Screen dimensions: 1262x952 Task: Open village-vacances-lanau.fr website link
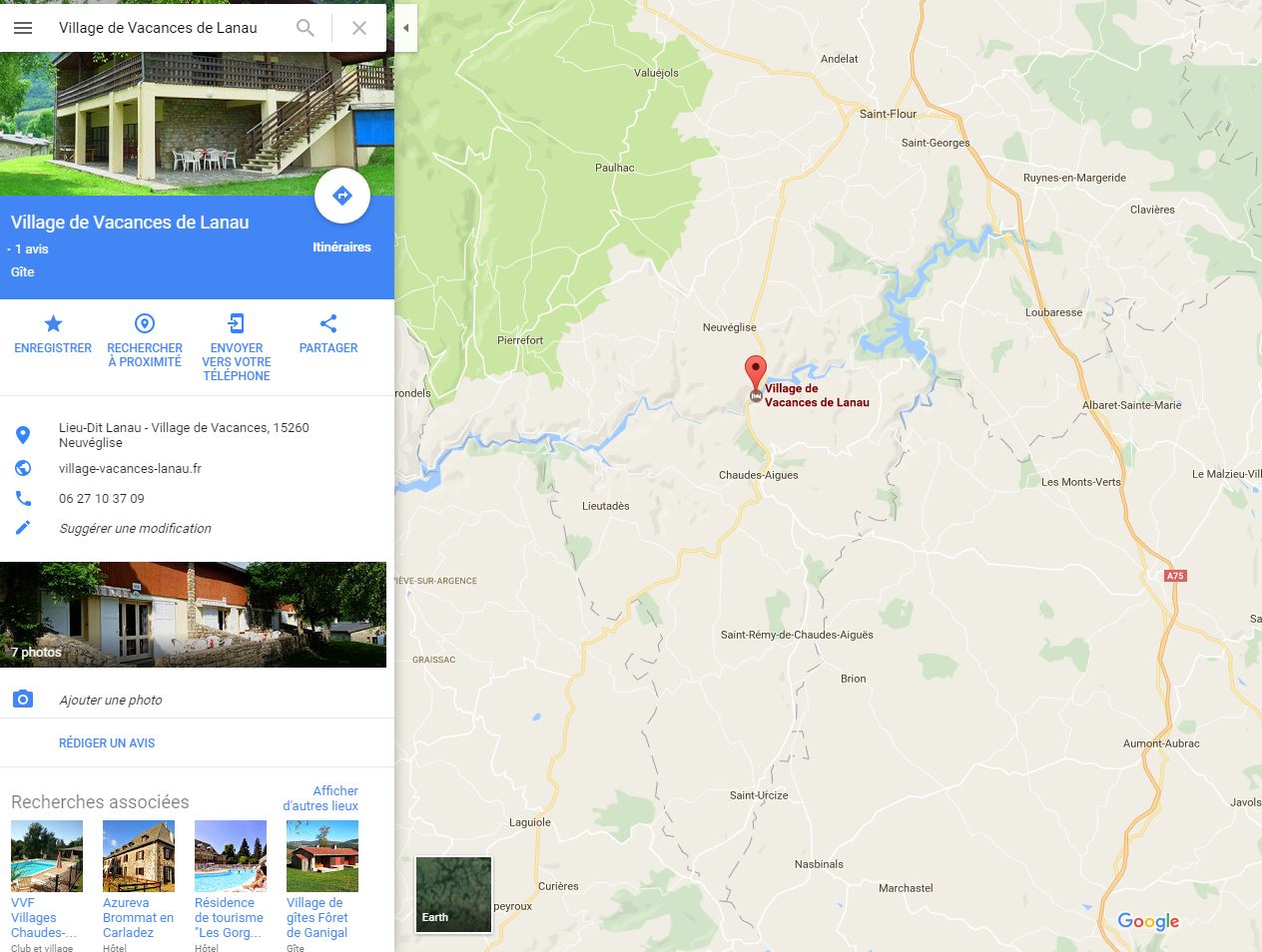(130, 468)
